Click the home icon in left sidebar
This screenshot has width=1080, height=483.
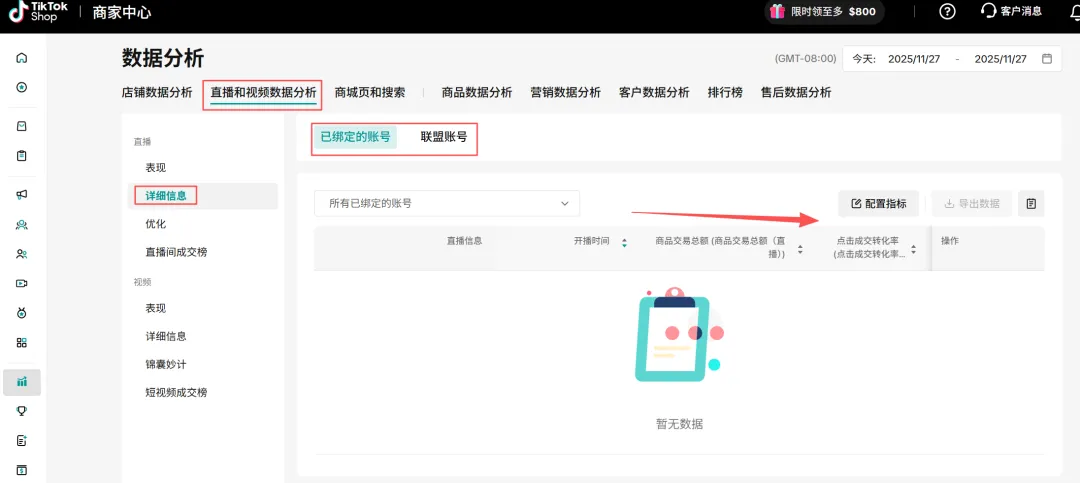tap(22, 58)
